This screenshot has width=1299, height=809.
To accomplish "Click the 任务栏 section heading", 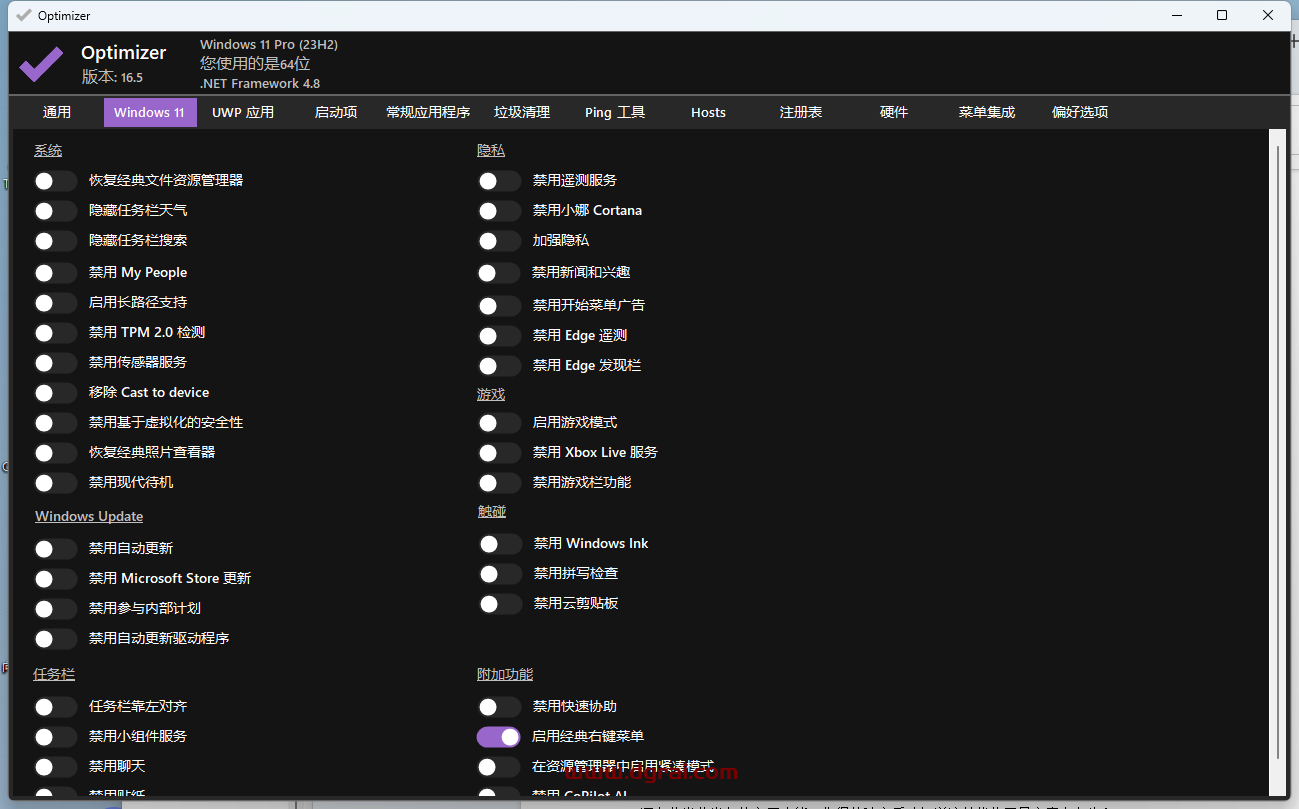I will point(54,674).
